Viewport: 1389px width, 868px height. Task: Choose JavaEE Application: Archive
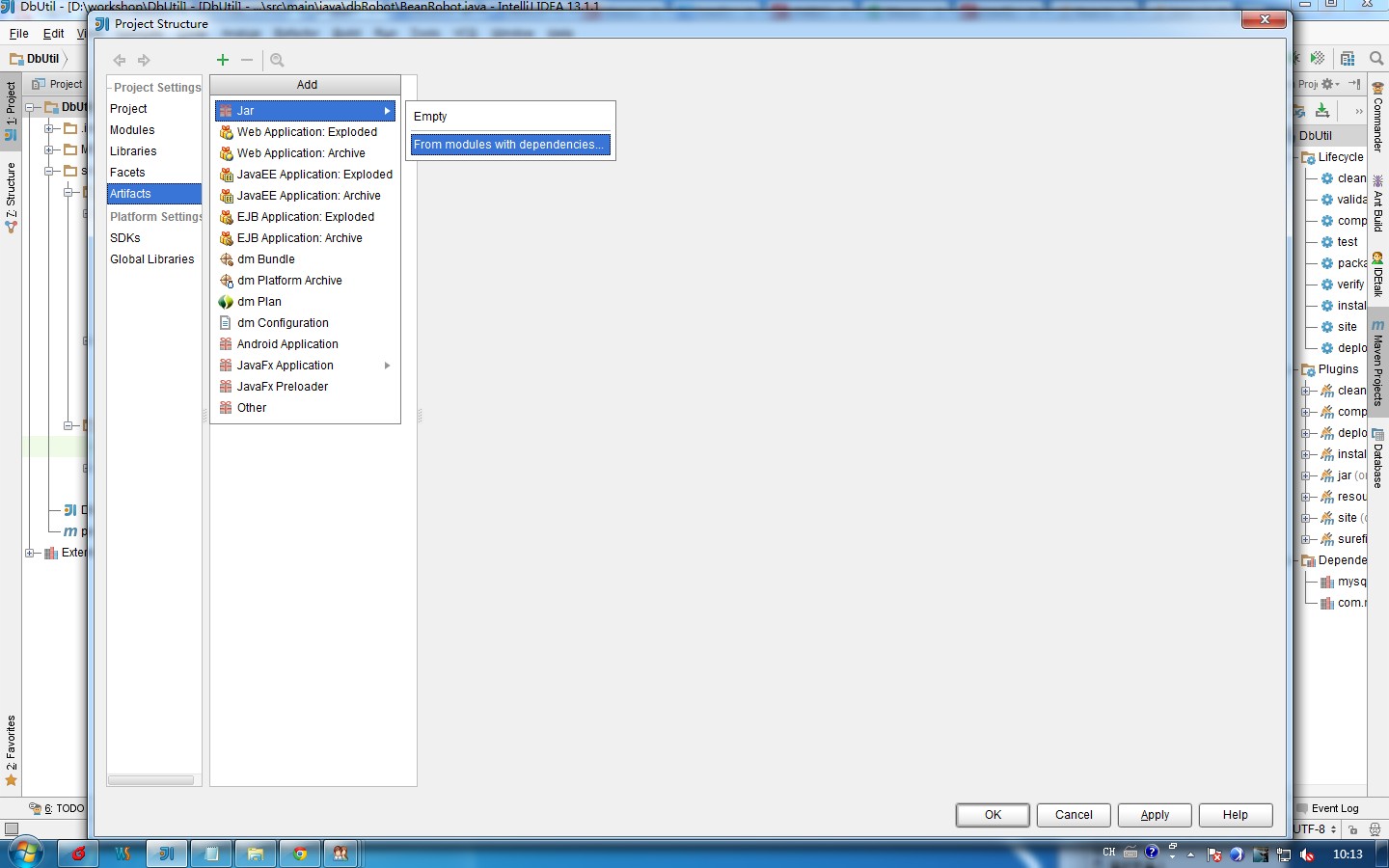point(305,196)
